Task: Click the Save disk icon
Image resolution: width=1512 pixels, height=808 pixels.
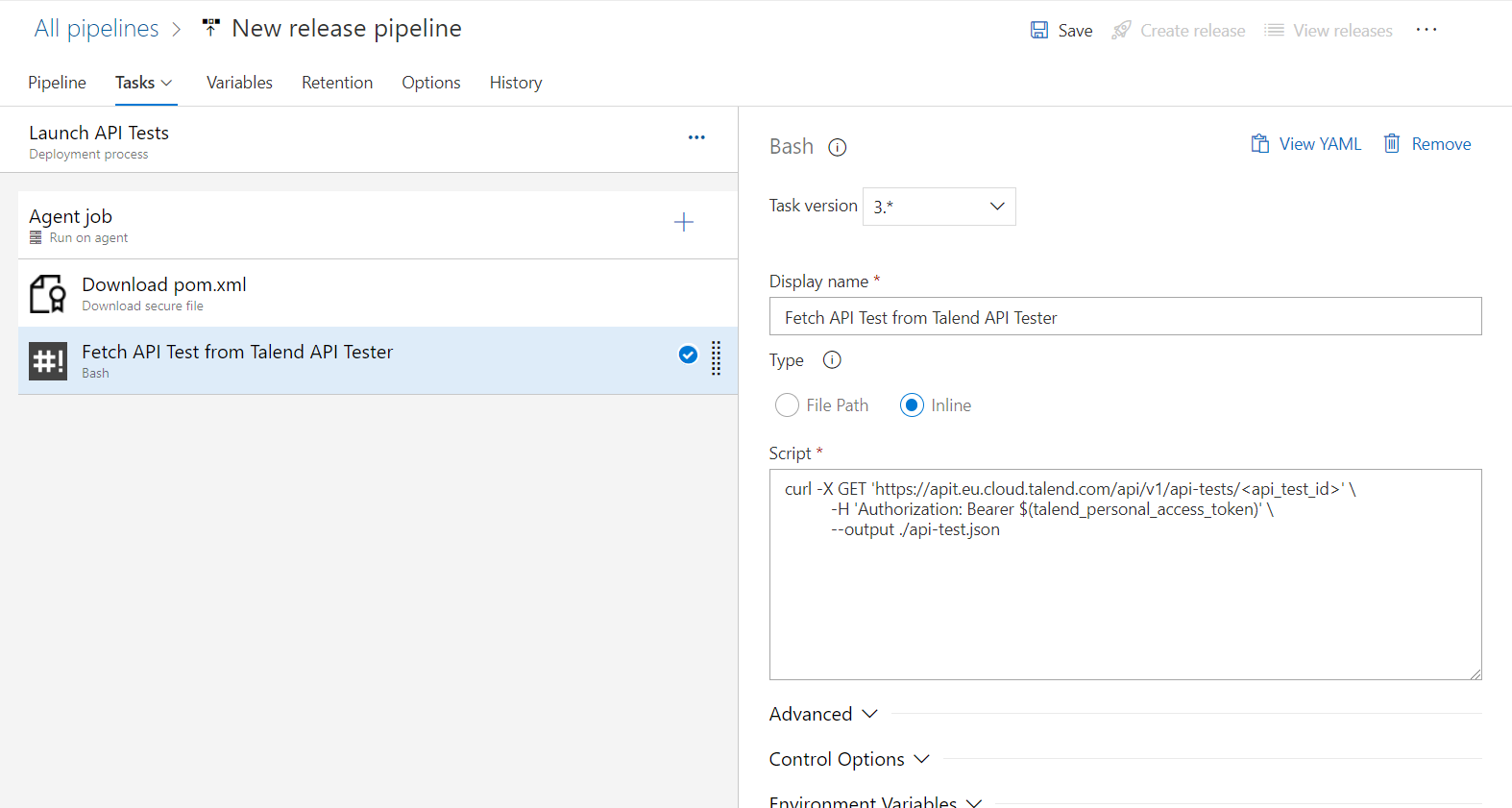Action: tap(1039, 30)
